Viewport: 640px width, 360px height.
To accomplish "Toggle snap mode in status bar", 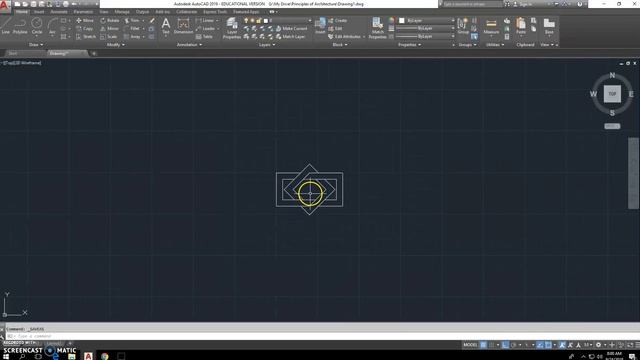I will pos(491,345).
